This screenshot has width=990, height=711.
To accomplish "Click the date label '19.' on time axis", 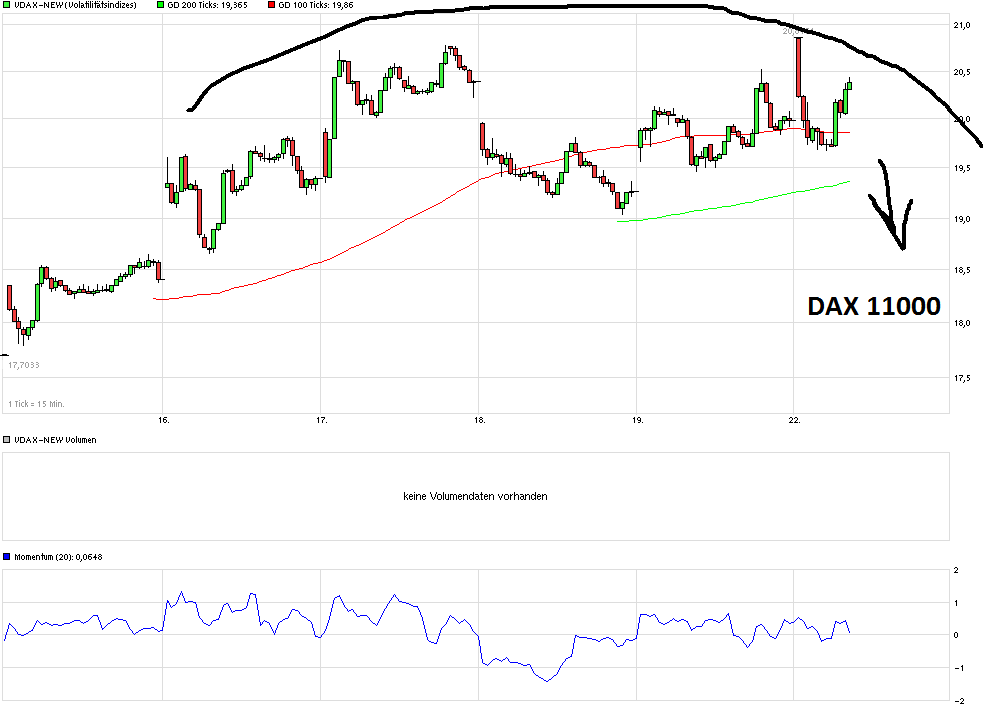I will click(637, 420).
